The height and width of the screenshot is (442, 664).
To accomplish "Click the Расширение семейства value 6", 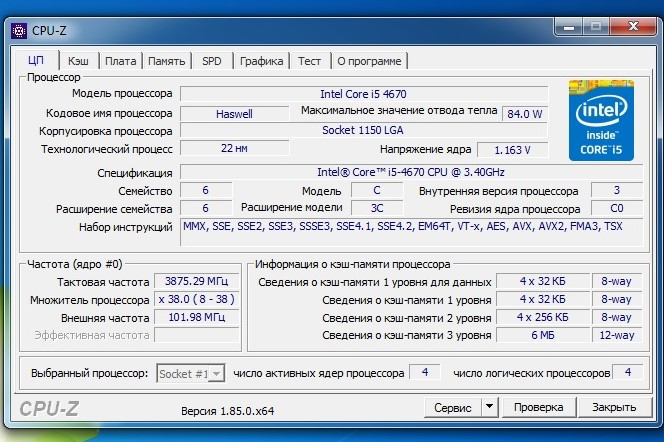I will 206,208.
